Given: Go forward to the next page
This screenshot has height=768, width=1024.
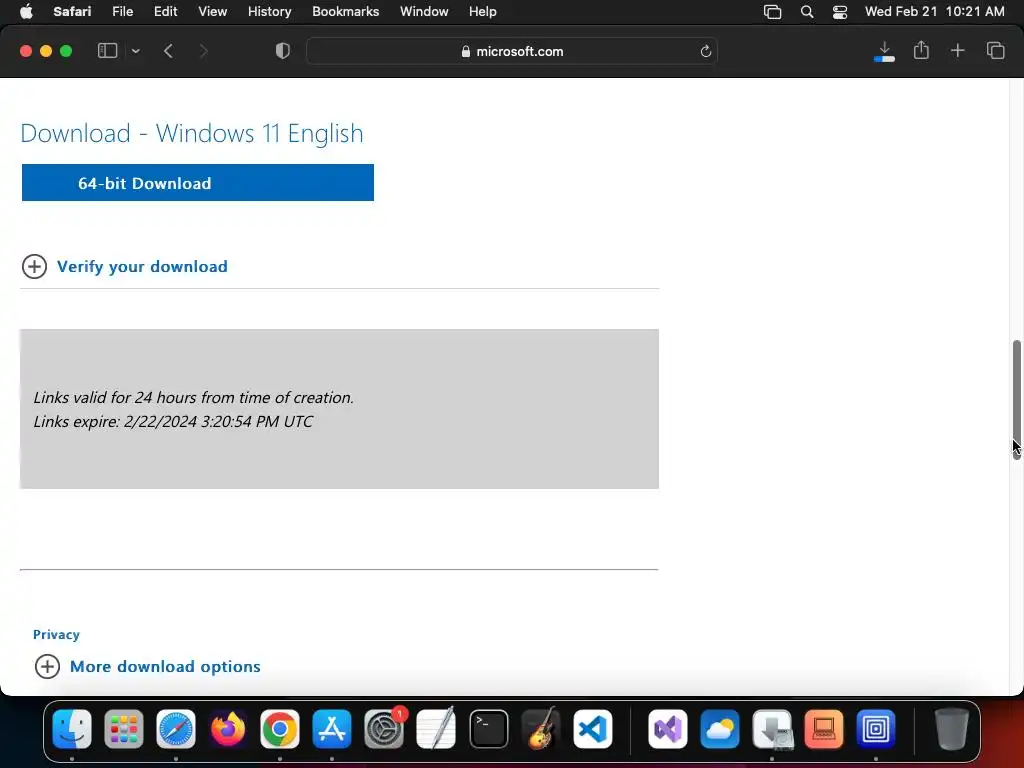Looking at the screenshot, I should pyautogui.click(x=203, y=51).
